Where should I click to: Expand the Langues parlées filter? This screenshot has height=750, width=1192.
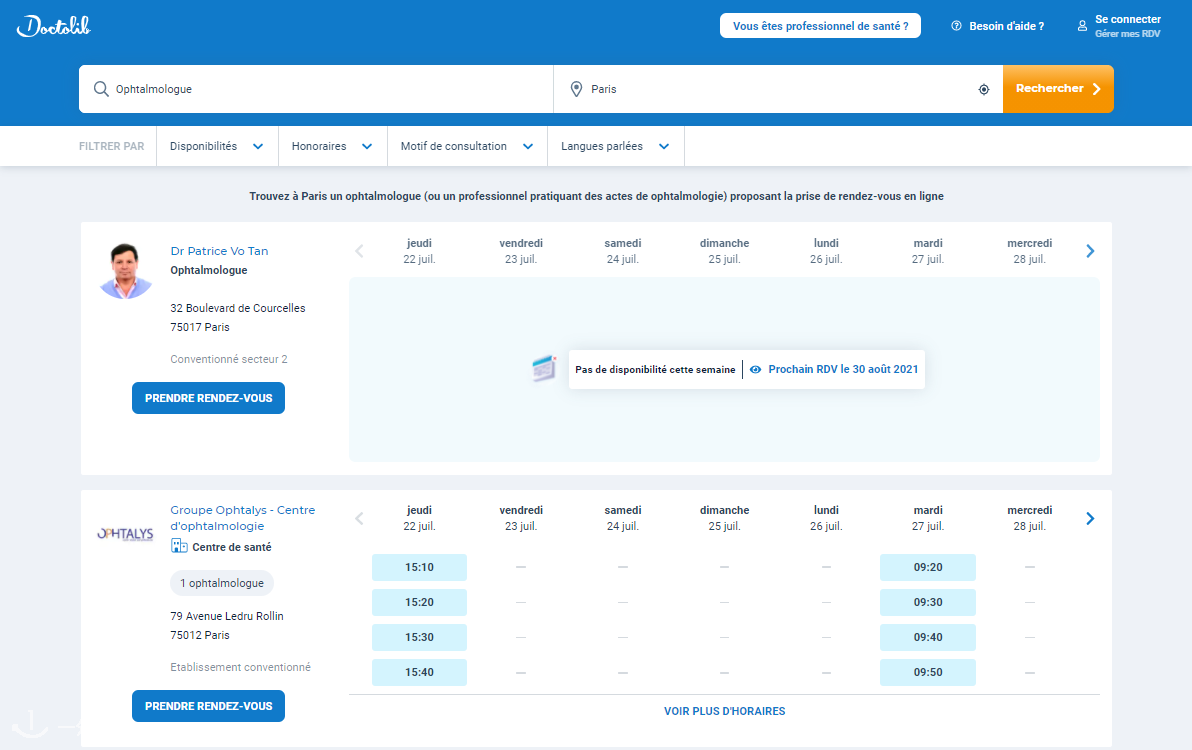click(x=615, y=146)
